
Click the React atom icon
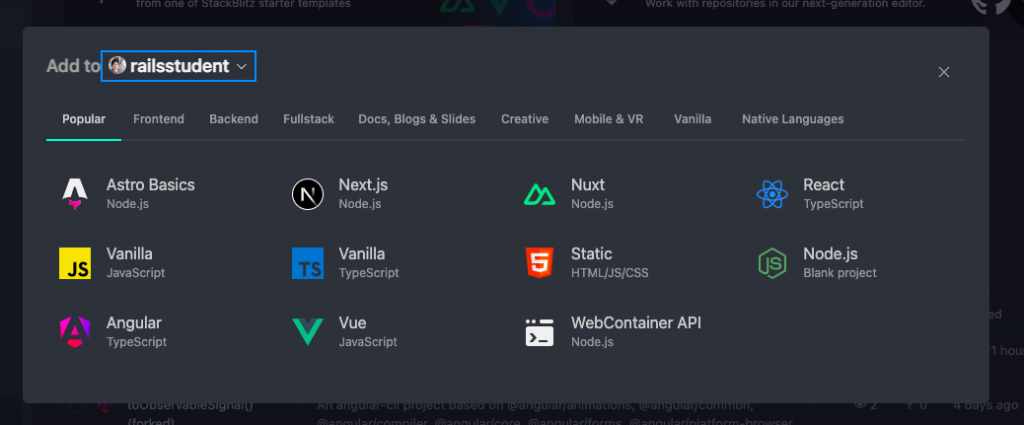pyautogui.click(x=772, y=194)
